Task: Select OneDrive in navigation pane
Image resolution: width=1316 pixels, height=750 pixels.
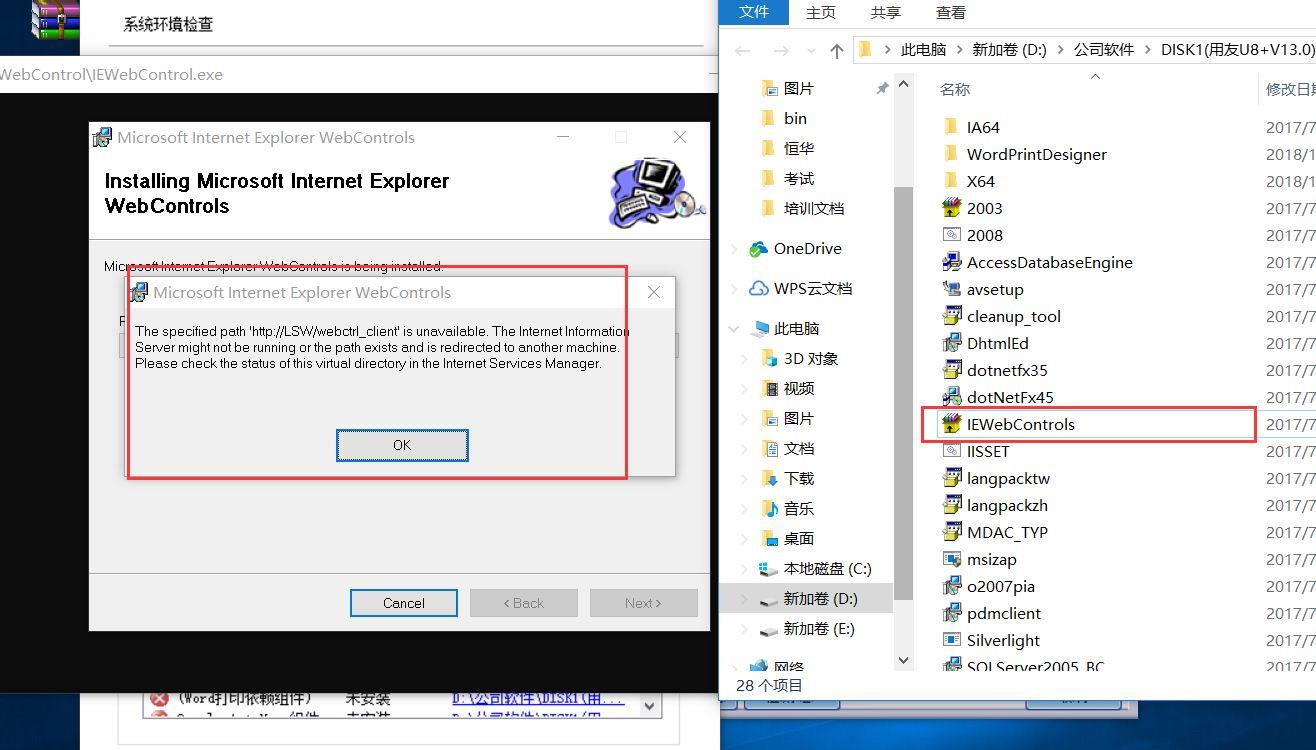Action: [x=807, y=248]
